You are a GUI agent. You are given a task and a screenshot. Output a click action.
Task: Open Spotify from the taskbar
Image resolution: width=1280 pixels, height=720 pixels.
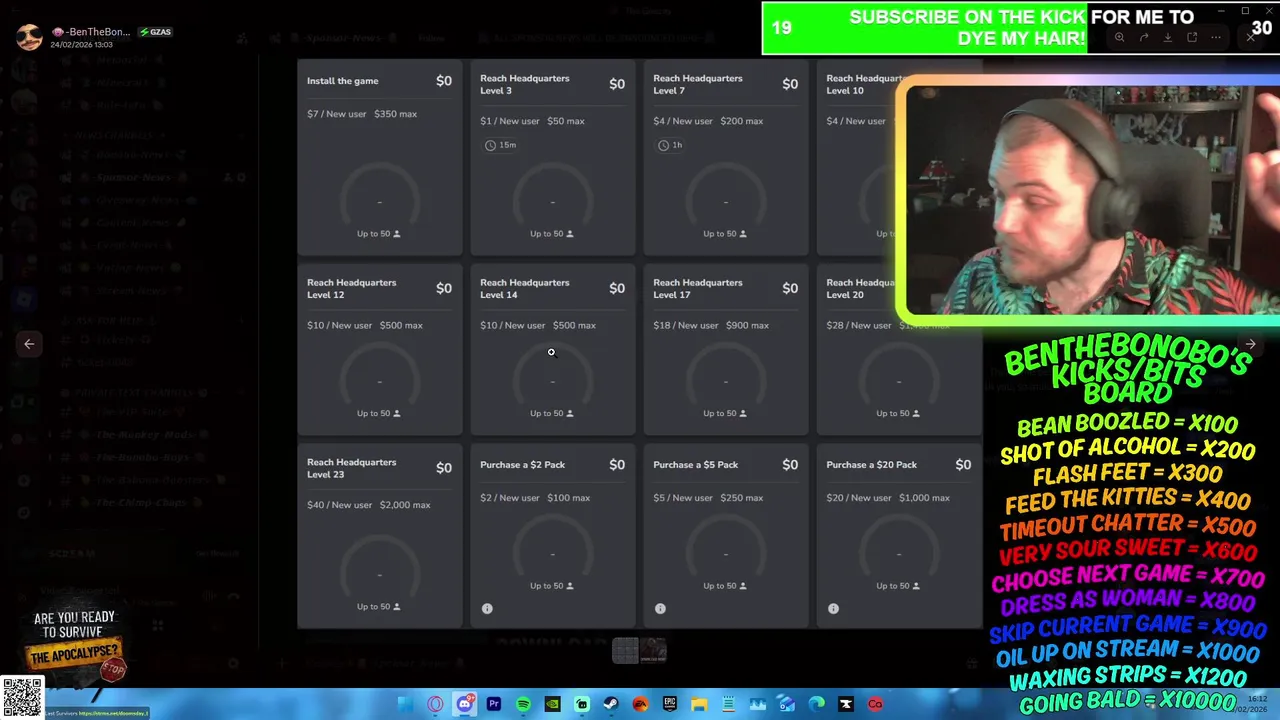click(523, 704)
